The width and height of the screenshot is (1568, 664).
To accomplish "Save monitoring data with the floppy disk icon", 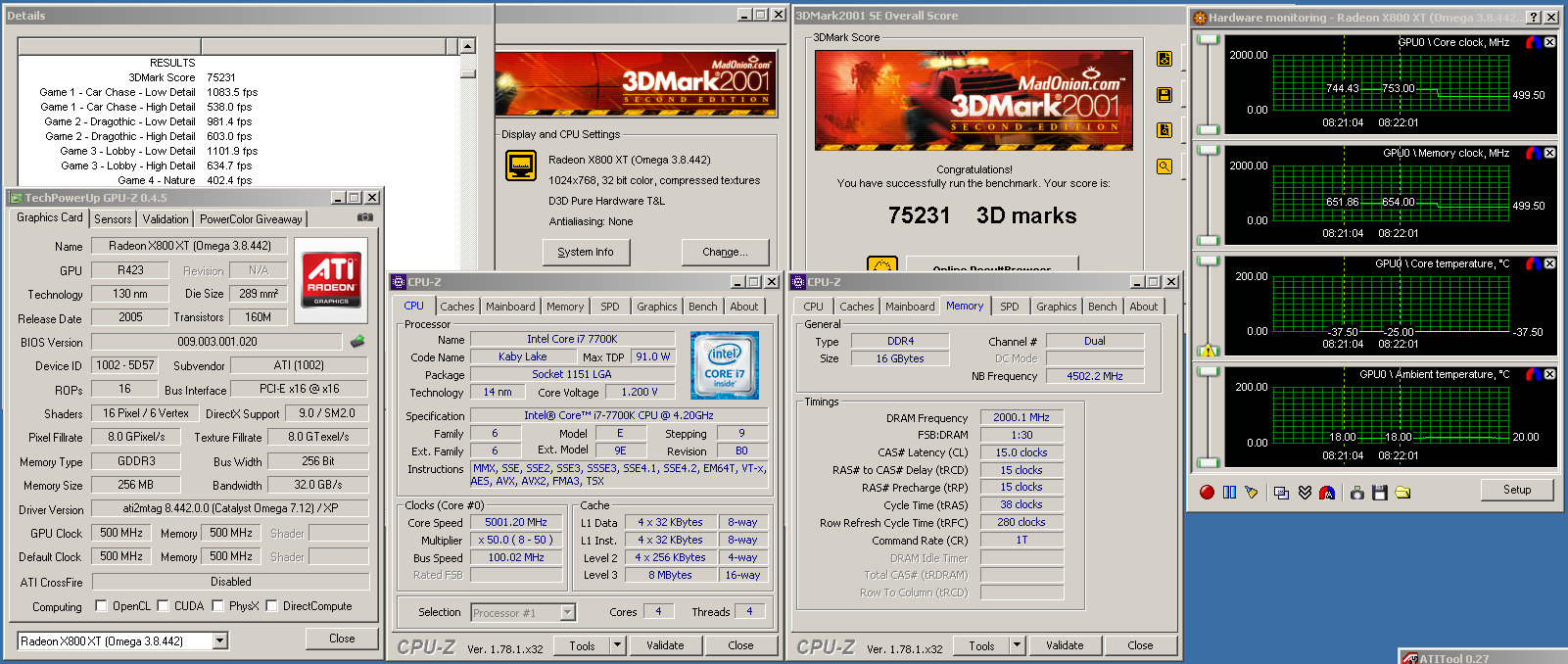I will pyautogui.click(x=1380, y=492).
